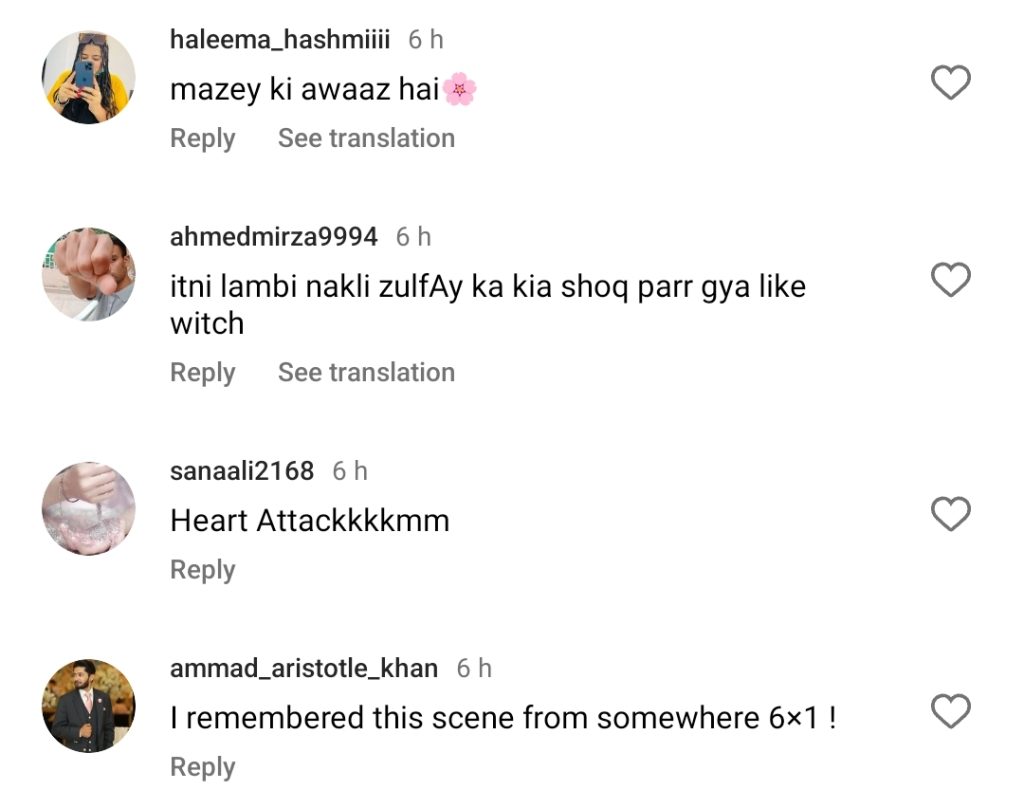Open ammad_aristotle_khan's profile picture
This screenshot has width=1024, height=808.
[x=88, y=706]
